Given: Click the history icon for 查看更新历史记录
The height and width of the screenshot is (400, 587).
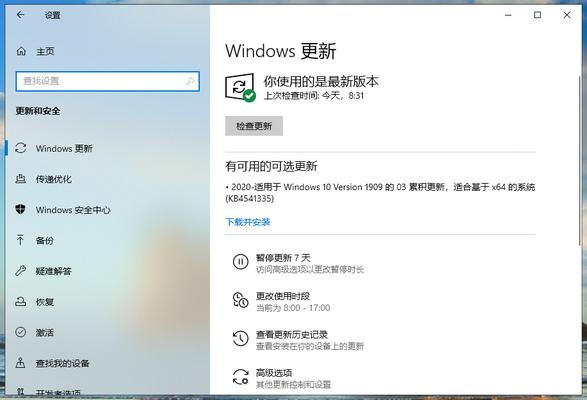Looking at the screenshot, I should tap(240, 339).
